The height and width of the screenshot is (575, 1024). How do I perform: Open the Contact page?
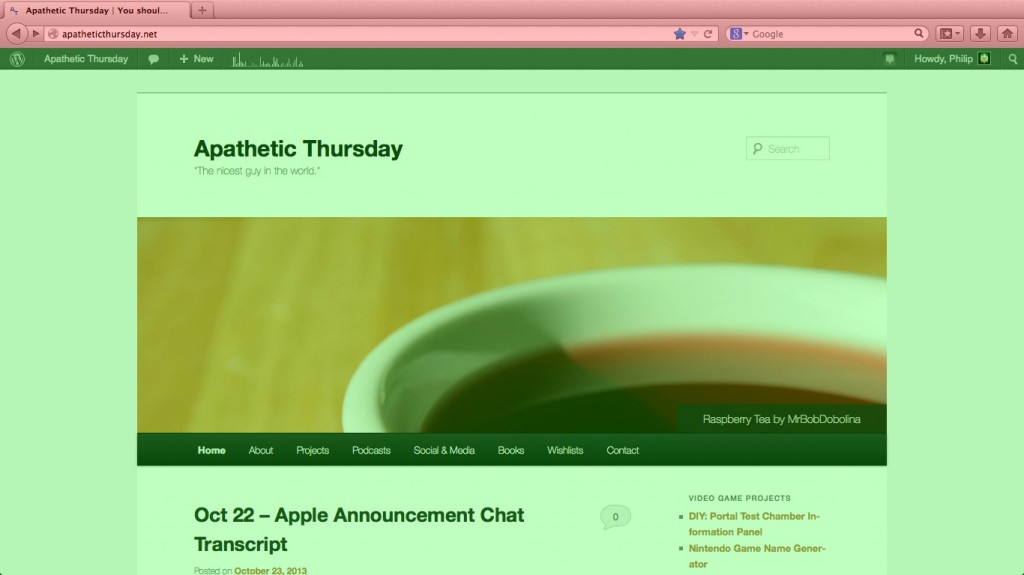tap(622, 450)
